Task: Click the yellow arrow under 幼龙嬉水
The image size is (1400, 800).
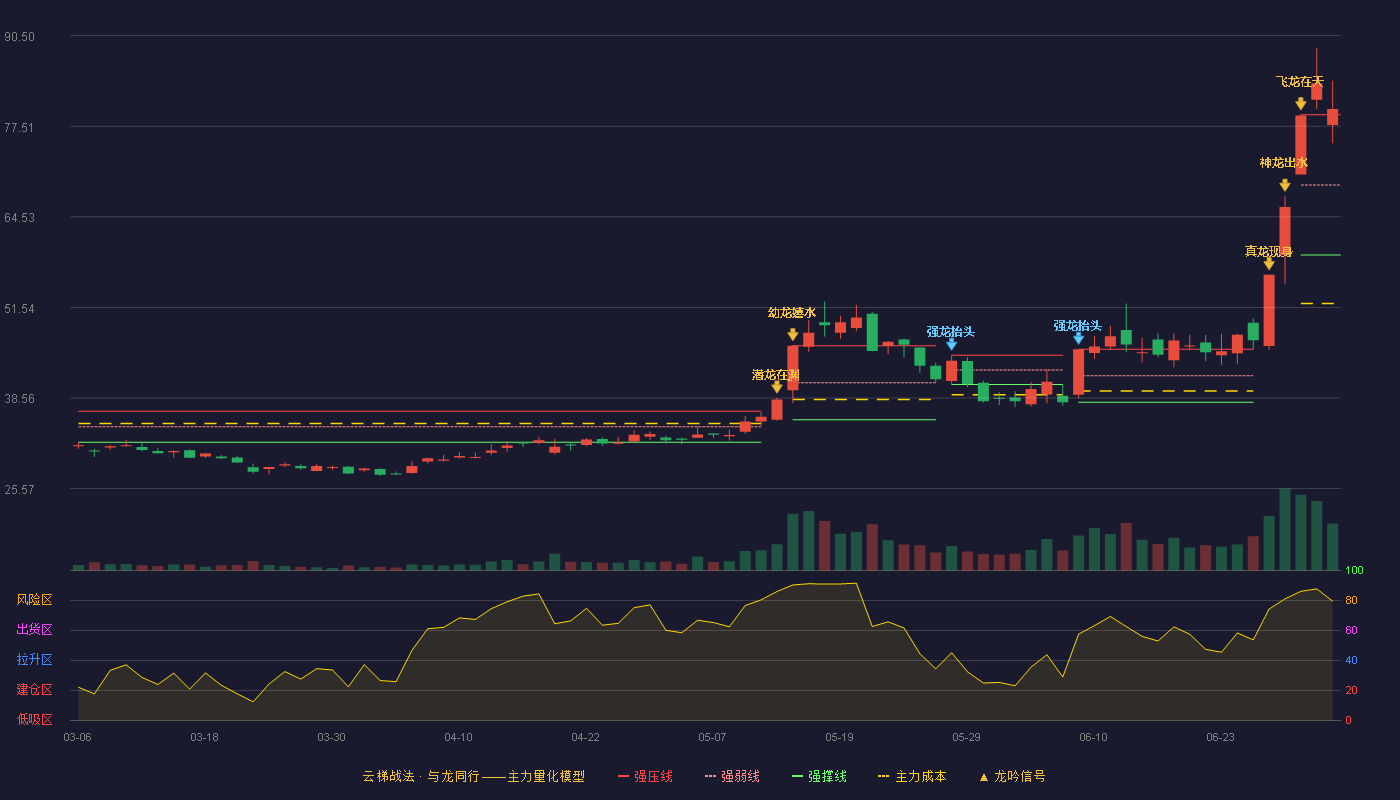Action: click(792, 335)
